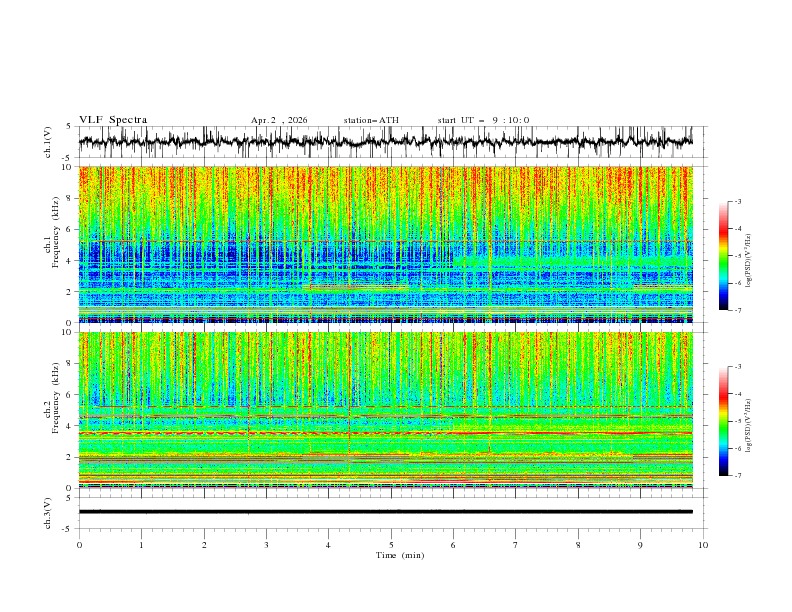This screenshot has height=612, width=792.
Task: Click inside the ch.1 spectrogram panel
Action: (385, 244)
